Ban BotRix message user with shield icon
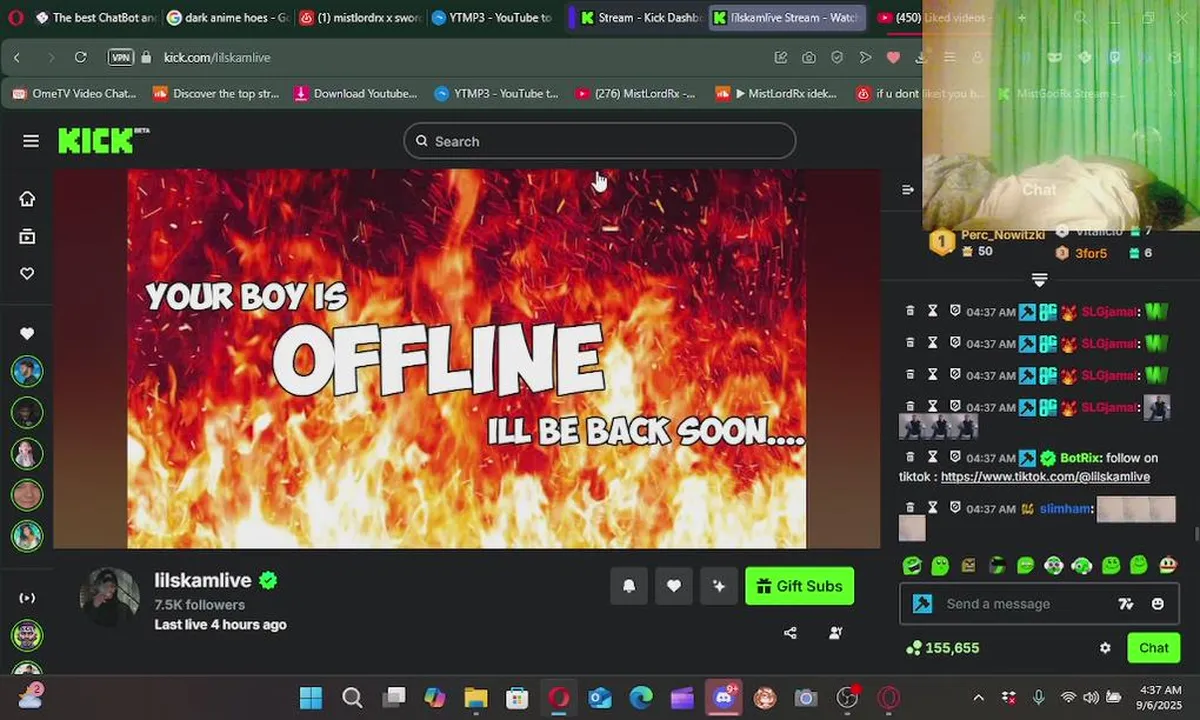The image size is (1200, 720). tap(955, 458)
